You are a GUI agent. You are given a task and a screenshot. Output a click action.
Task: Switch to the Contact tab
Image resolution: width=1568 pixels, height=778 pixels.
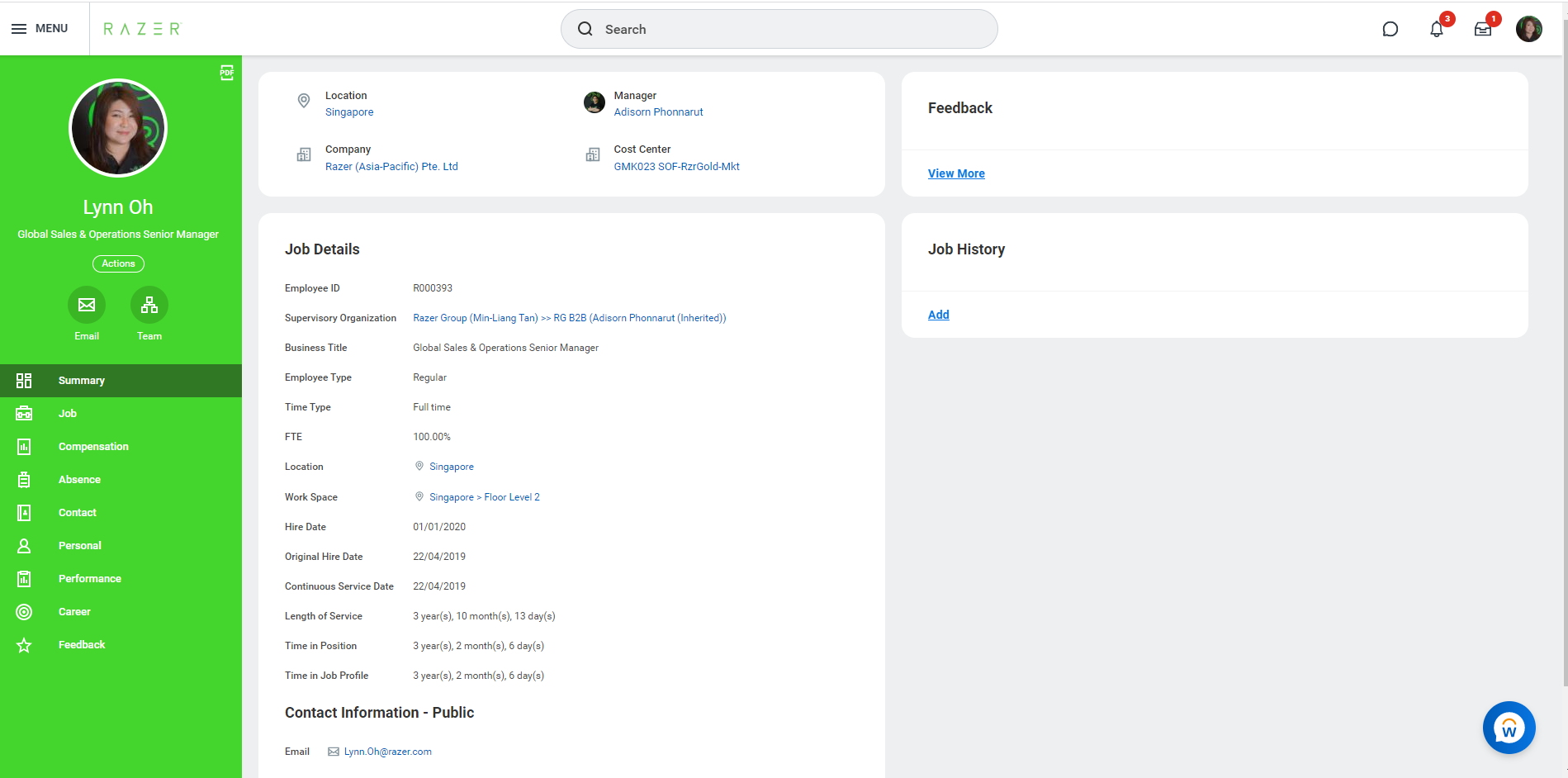121,513
